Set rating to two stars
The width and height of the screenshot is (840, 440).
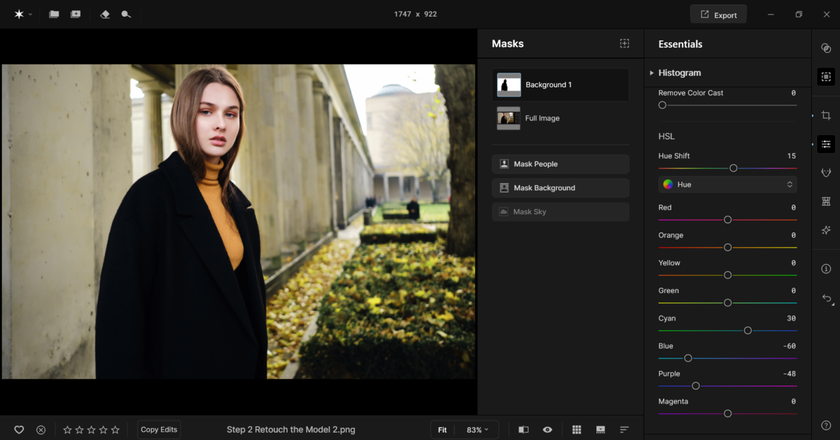point(79,430)
